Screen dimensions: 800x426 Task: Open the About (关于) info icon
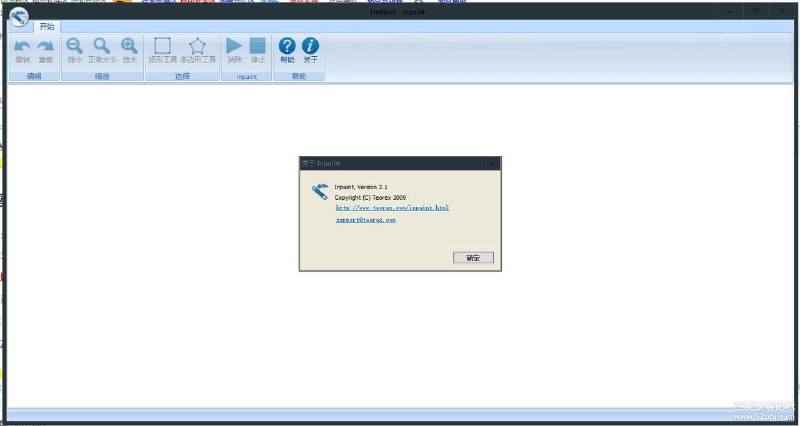click(x=310, y=45)
